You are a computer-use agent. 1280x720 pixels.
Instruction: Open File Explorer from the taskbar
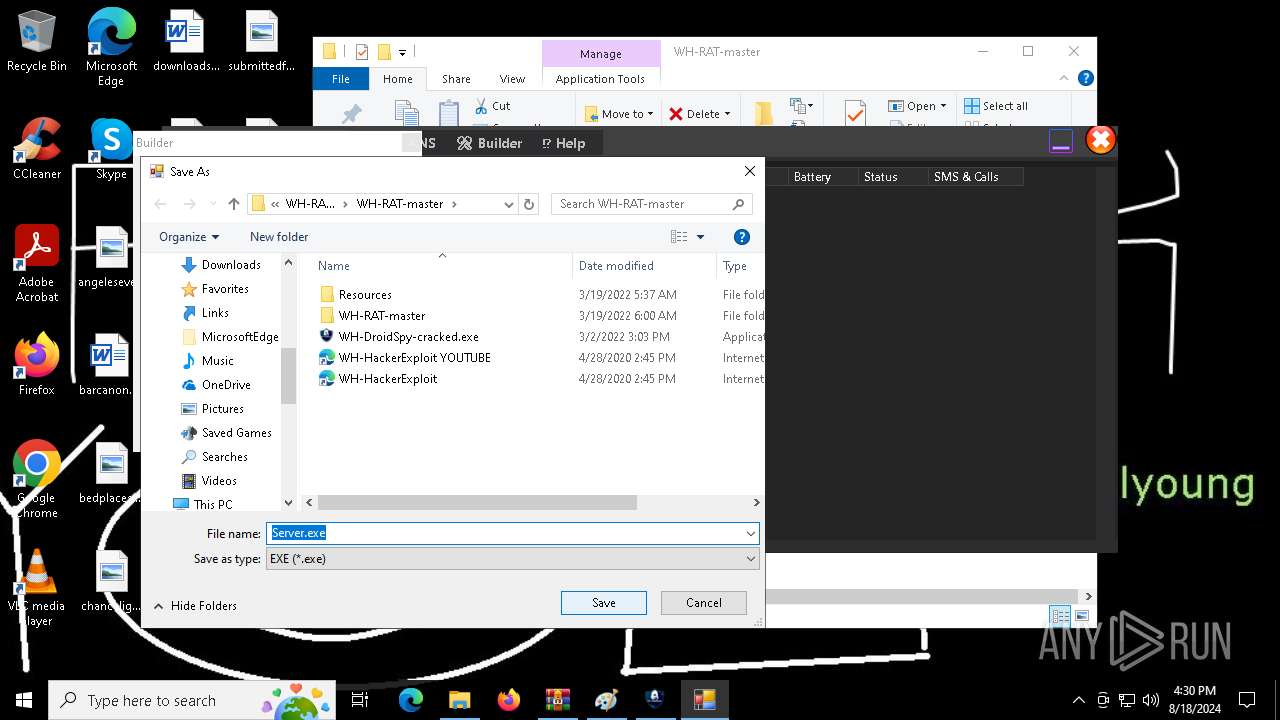click(459, 700)
